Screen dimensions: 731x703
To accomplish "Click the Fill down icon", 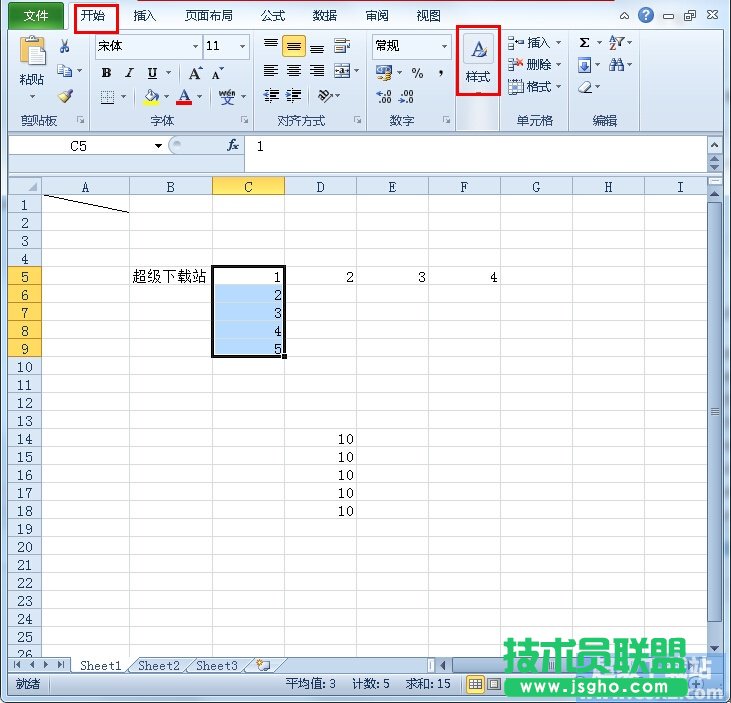I will [x=584, y=65].
